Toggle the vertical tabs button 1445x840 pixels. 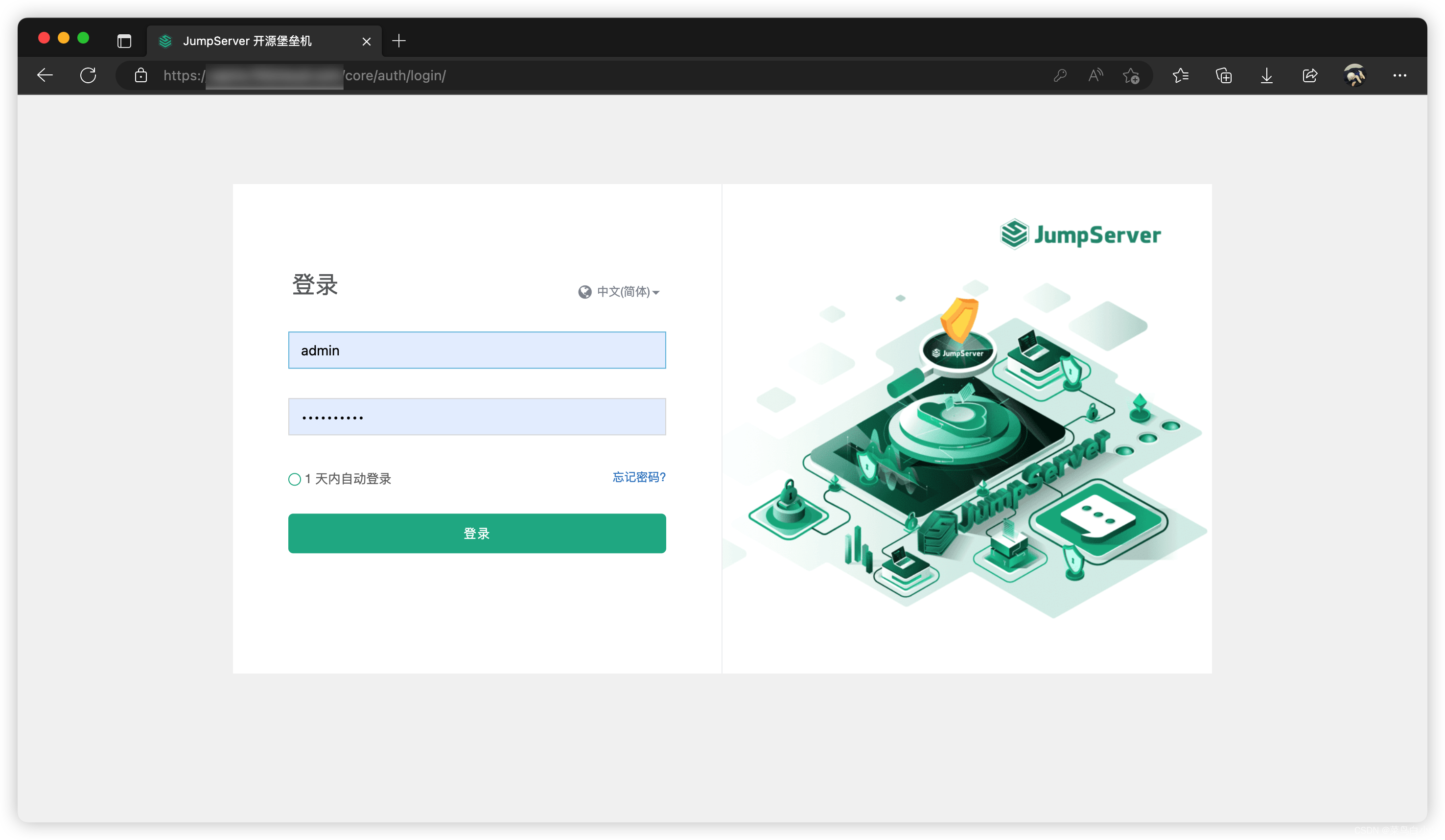click(124, 41)
